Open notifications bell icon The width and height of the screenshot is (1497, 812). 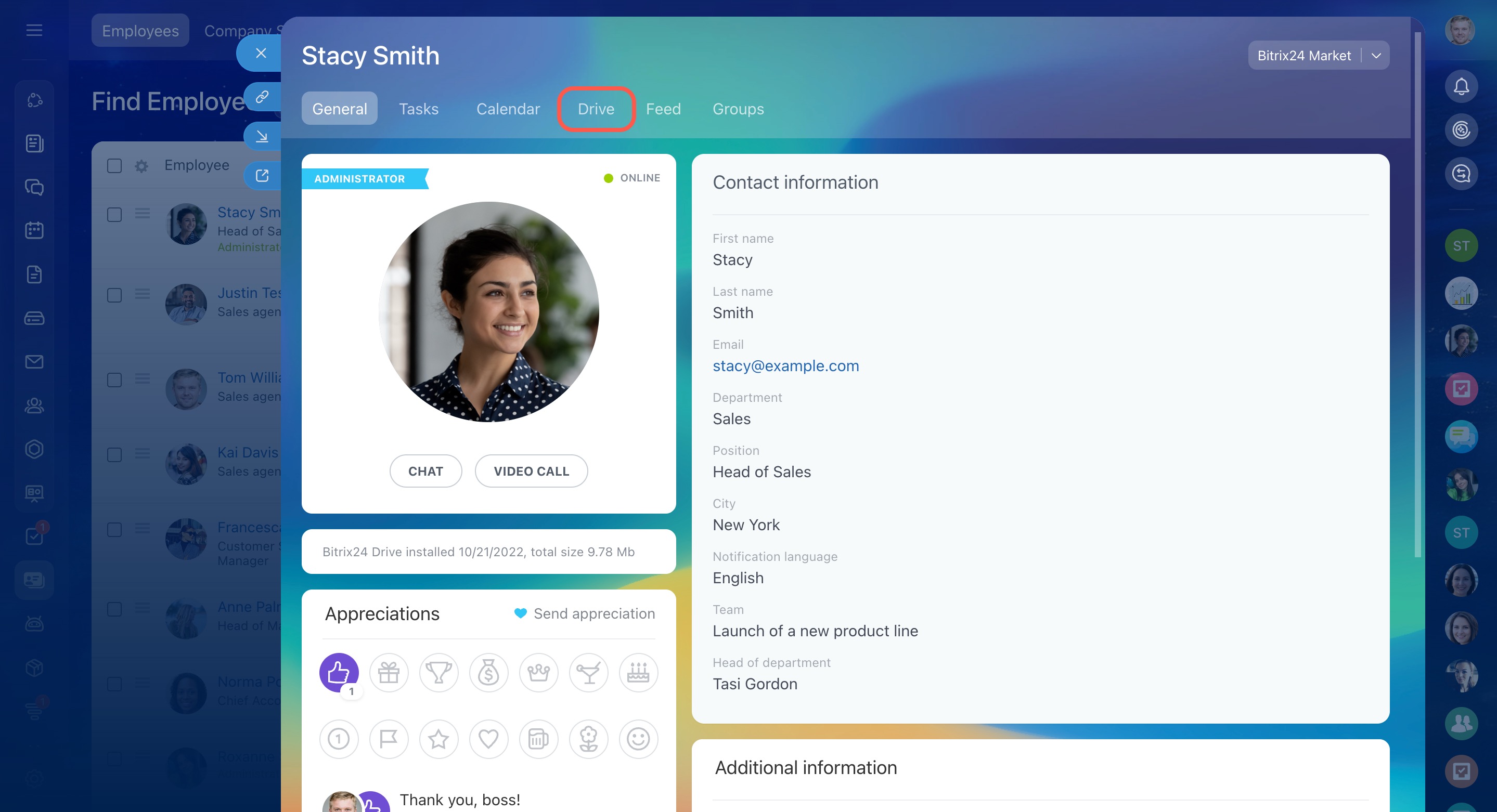1461,86
